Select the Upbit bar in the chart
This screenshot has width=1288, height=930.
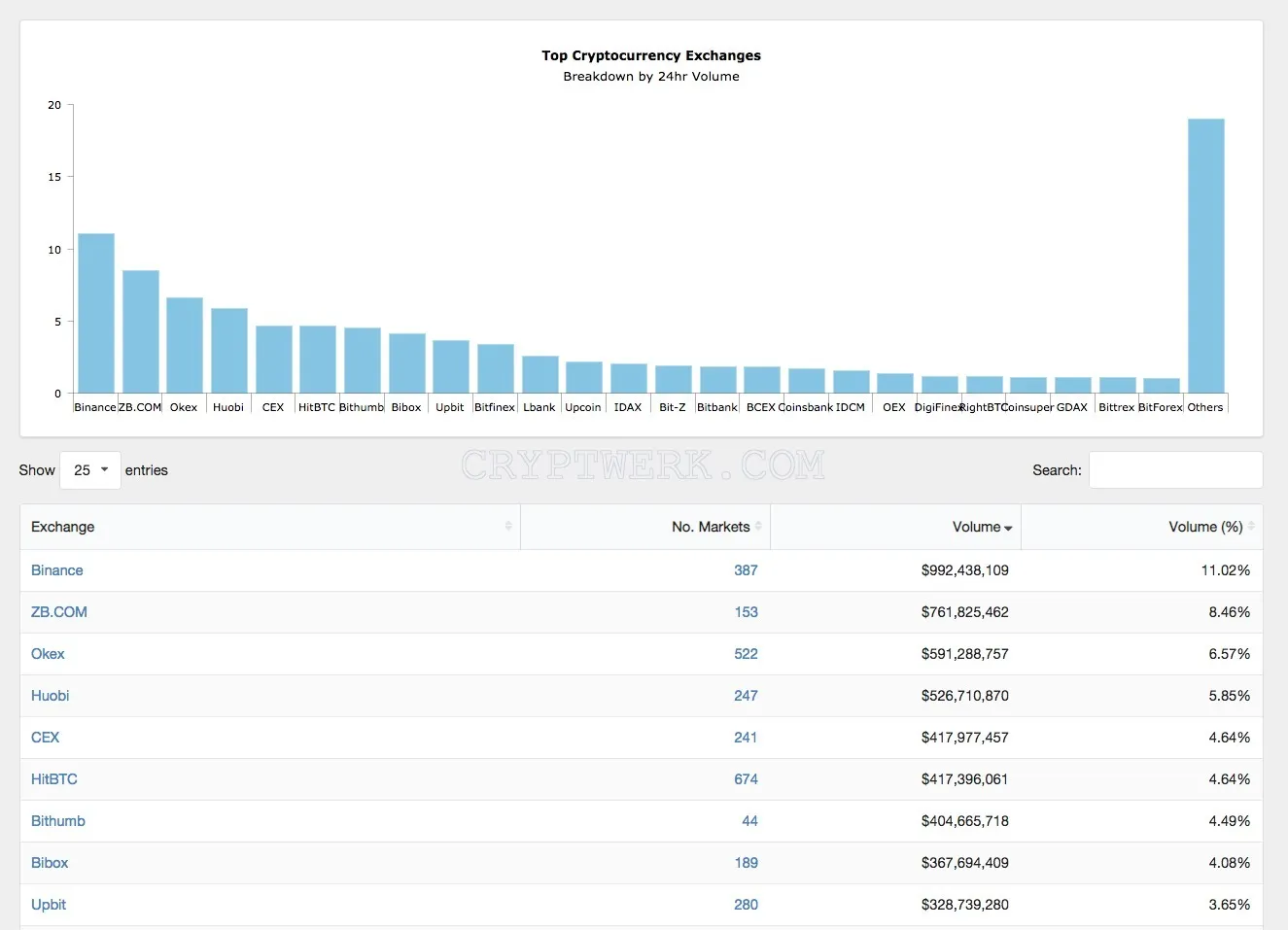pos(451,366)
